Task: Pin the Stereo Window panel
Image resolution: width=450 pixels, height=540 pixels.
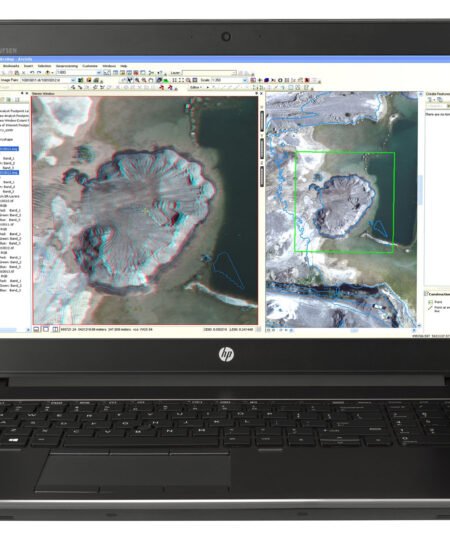Action: click(x=256, y=93)
